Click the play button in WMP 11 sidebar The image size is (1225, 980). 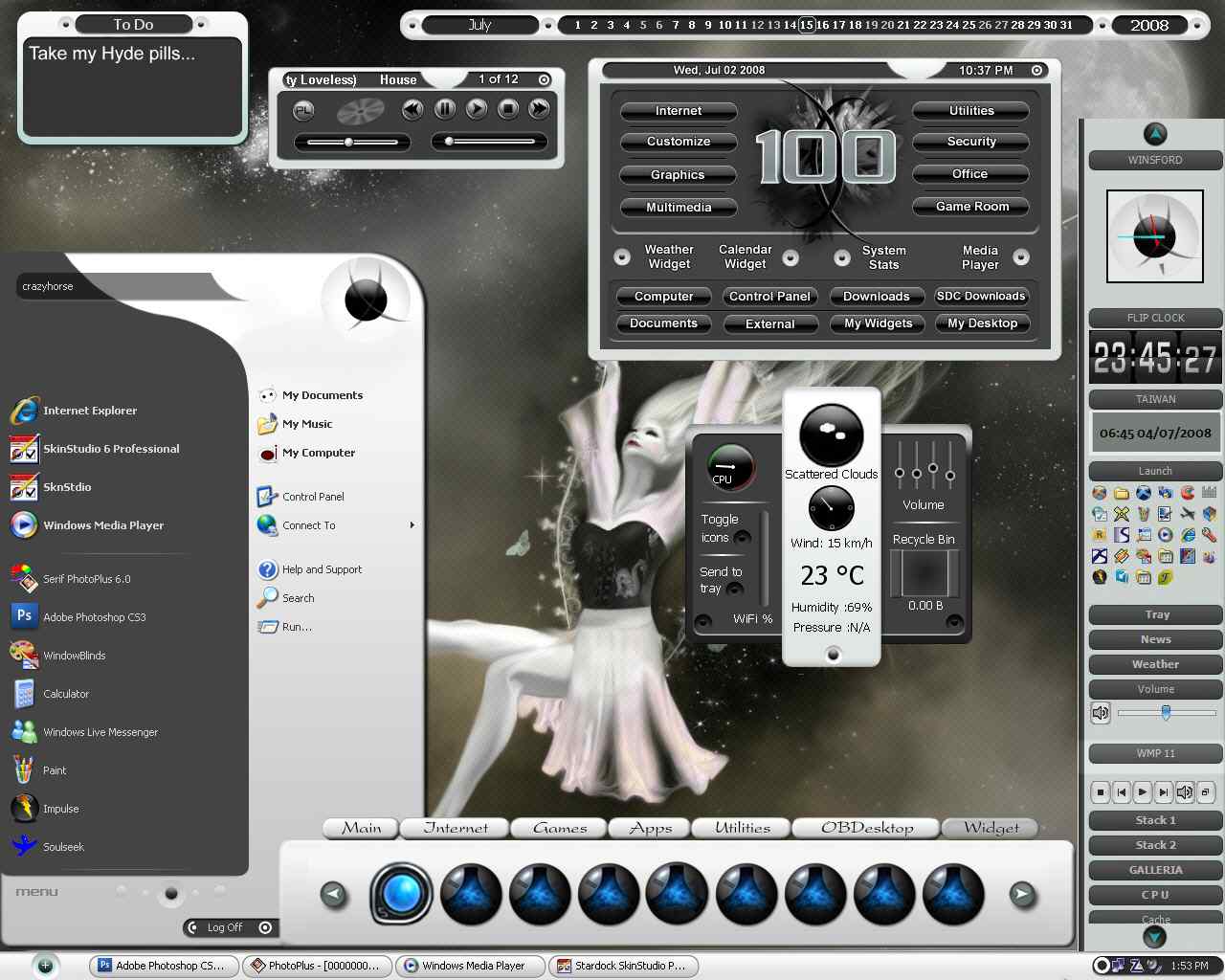1142,792
